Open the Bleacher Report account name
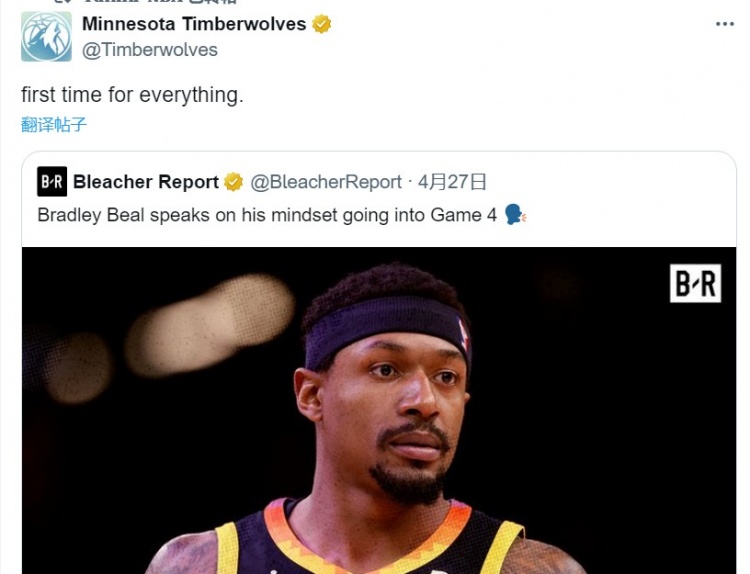Image resolution: width=750 pixels, height=574 pixels. click(146, 182)
